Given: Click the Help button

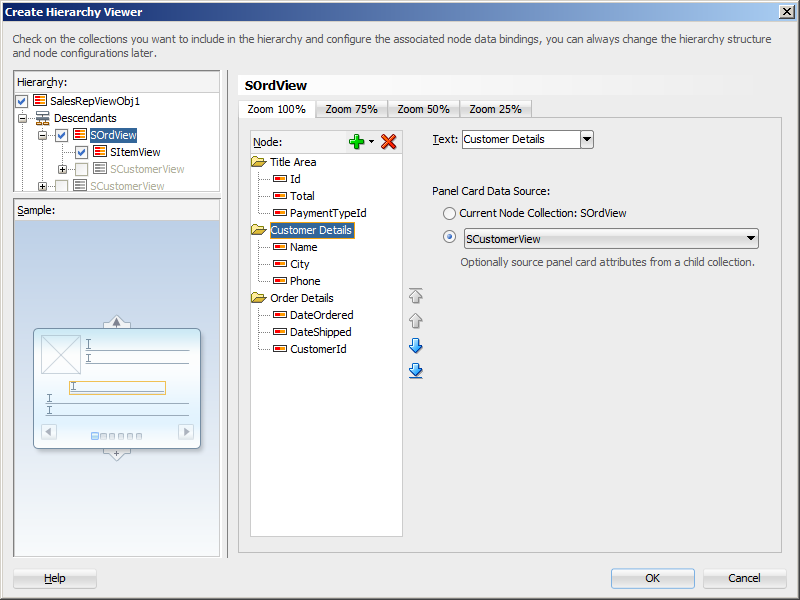Looking at the screenshot, I should [55, 578].
